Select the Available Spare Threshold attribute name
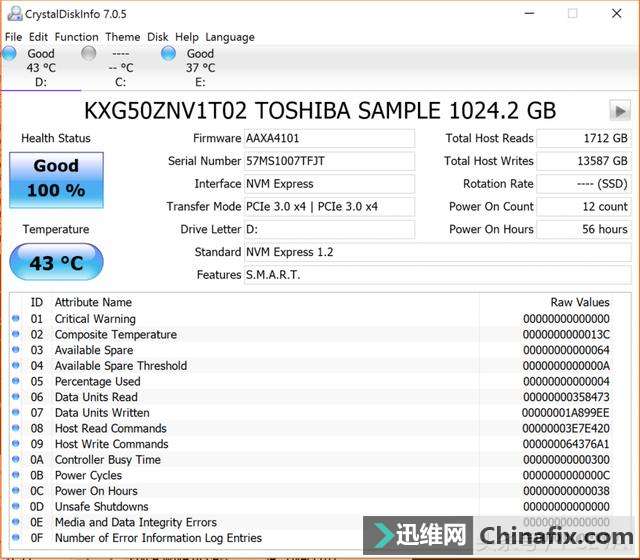This screenshot has height=560, width=640. coord(121,366)
